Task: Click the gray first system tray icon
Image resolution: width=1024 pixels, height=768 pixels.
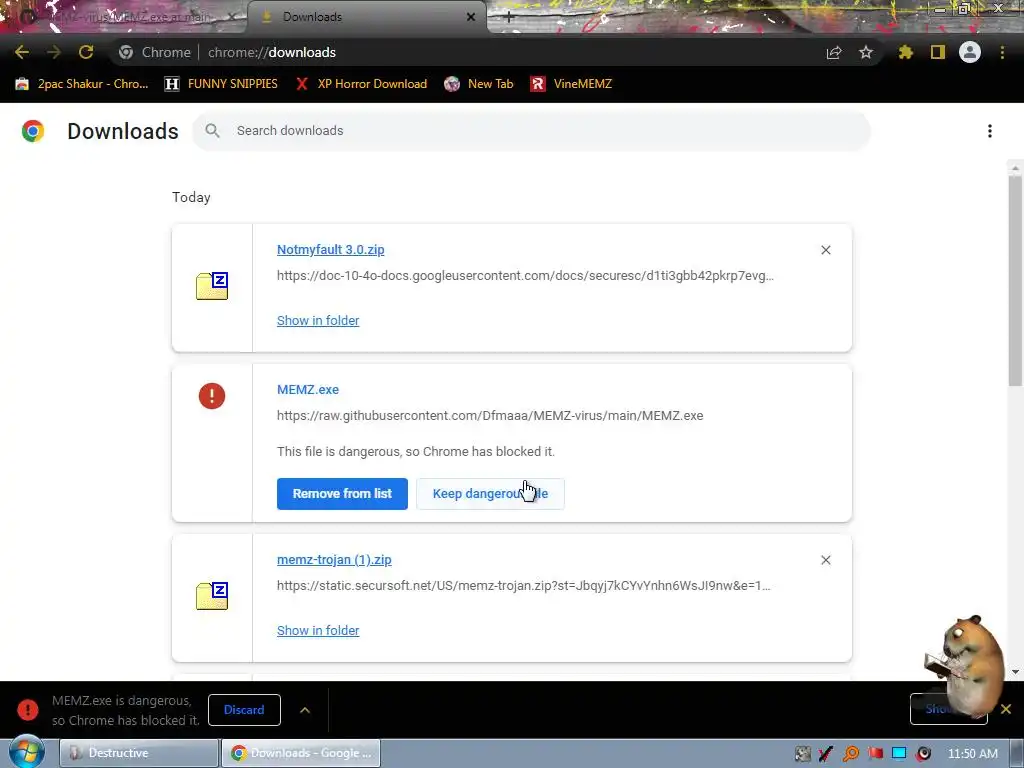Action: pos(803,754)
